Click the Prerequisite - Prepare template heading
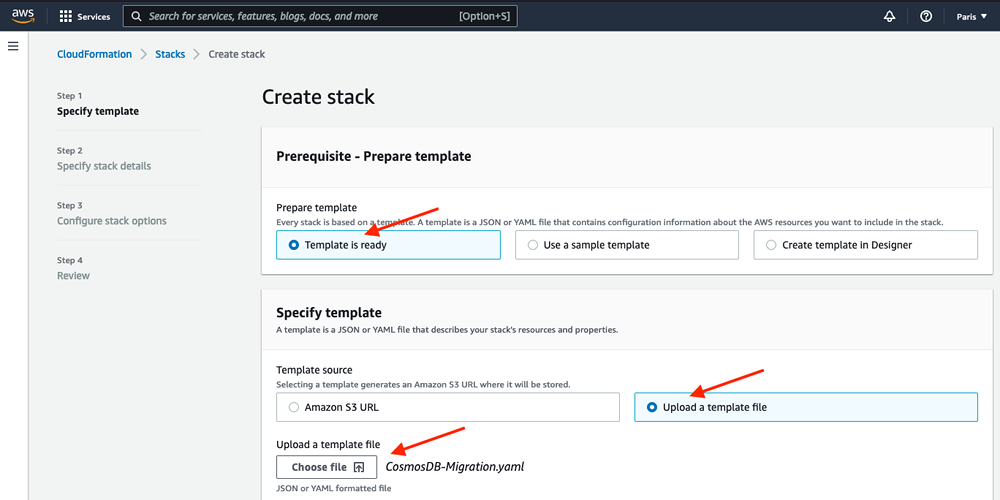The width and height of the screenshot is (1000, 500). pos(374,156)
